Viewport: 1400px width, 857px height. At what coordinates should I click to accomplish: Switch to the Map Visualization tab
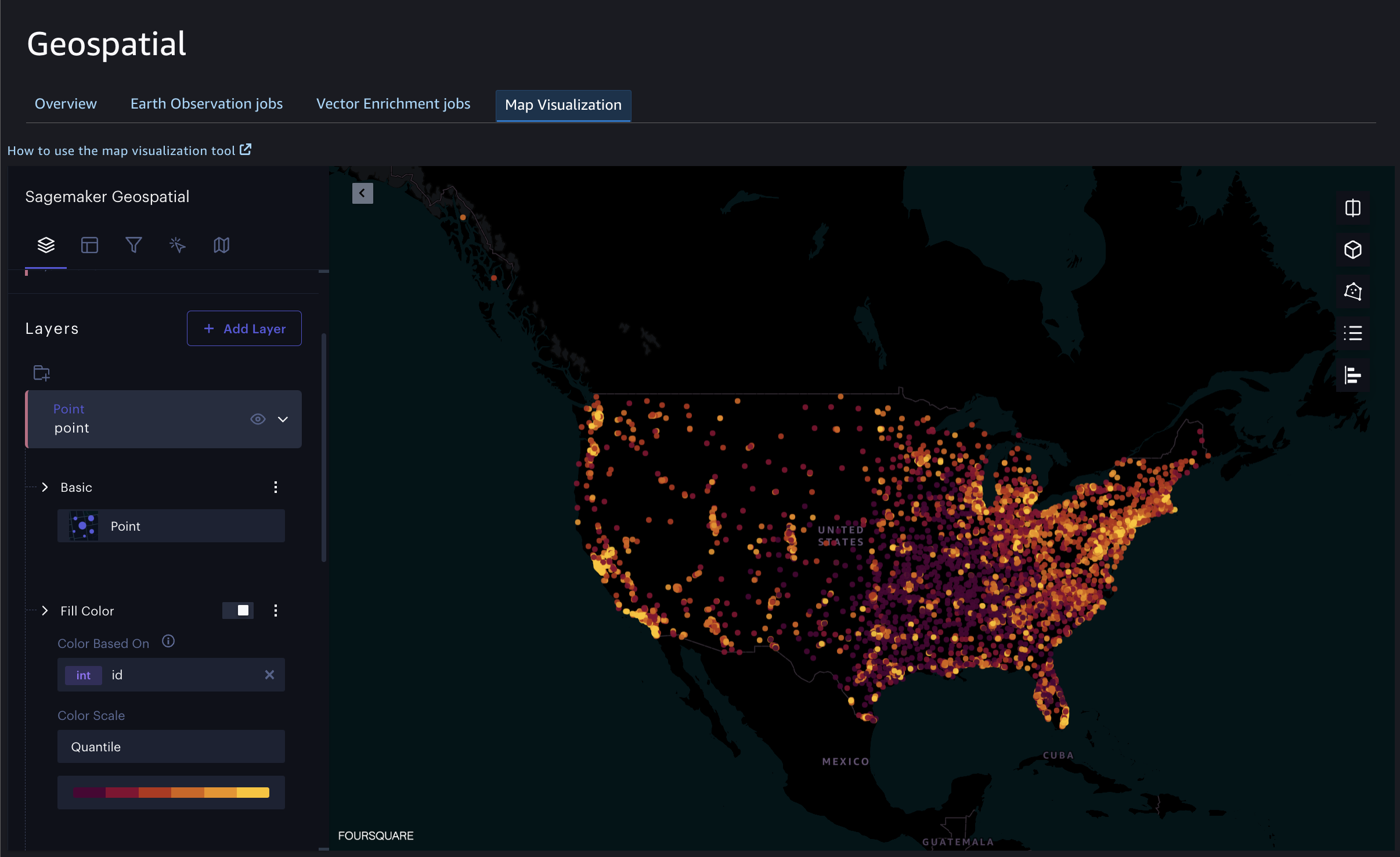point(564,104)
